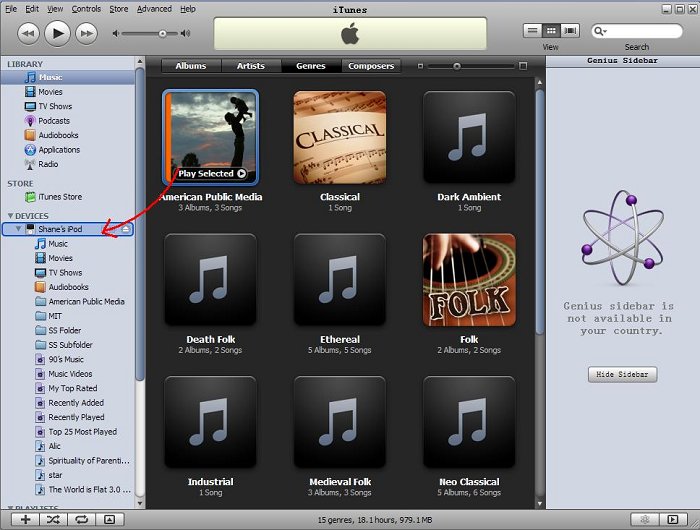Open the search magnifier dropdown
The image size is (700, 530).
click(600, 31)
